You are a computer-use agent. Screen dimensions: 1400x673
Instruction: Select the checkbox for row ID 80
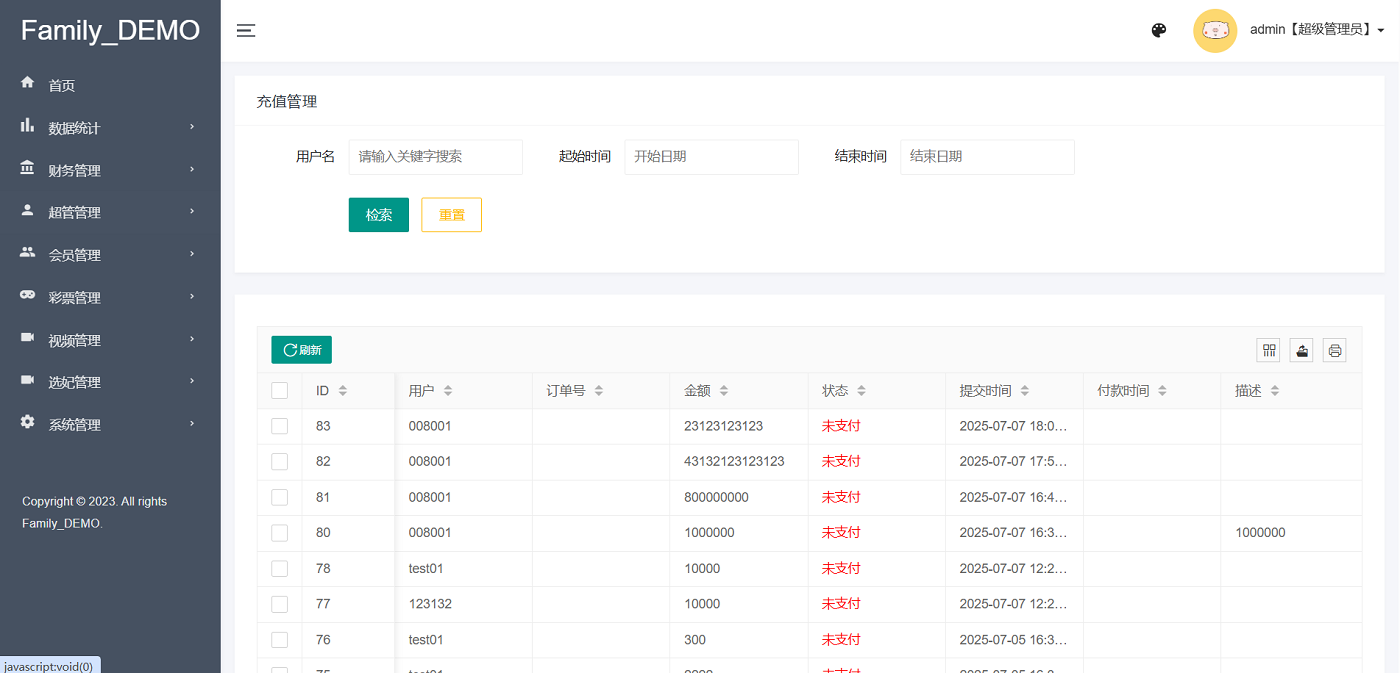click(x=280, y=533)
